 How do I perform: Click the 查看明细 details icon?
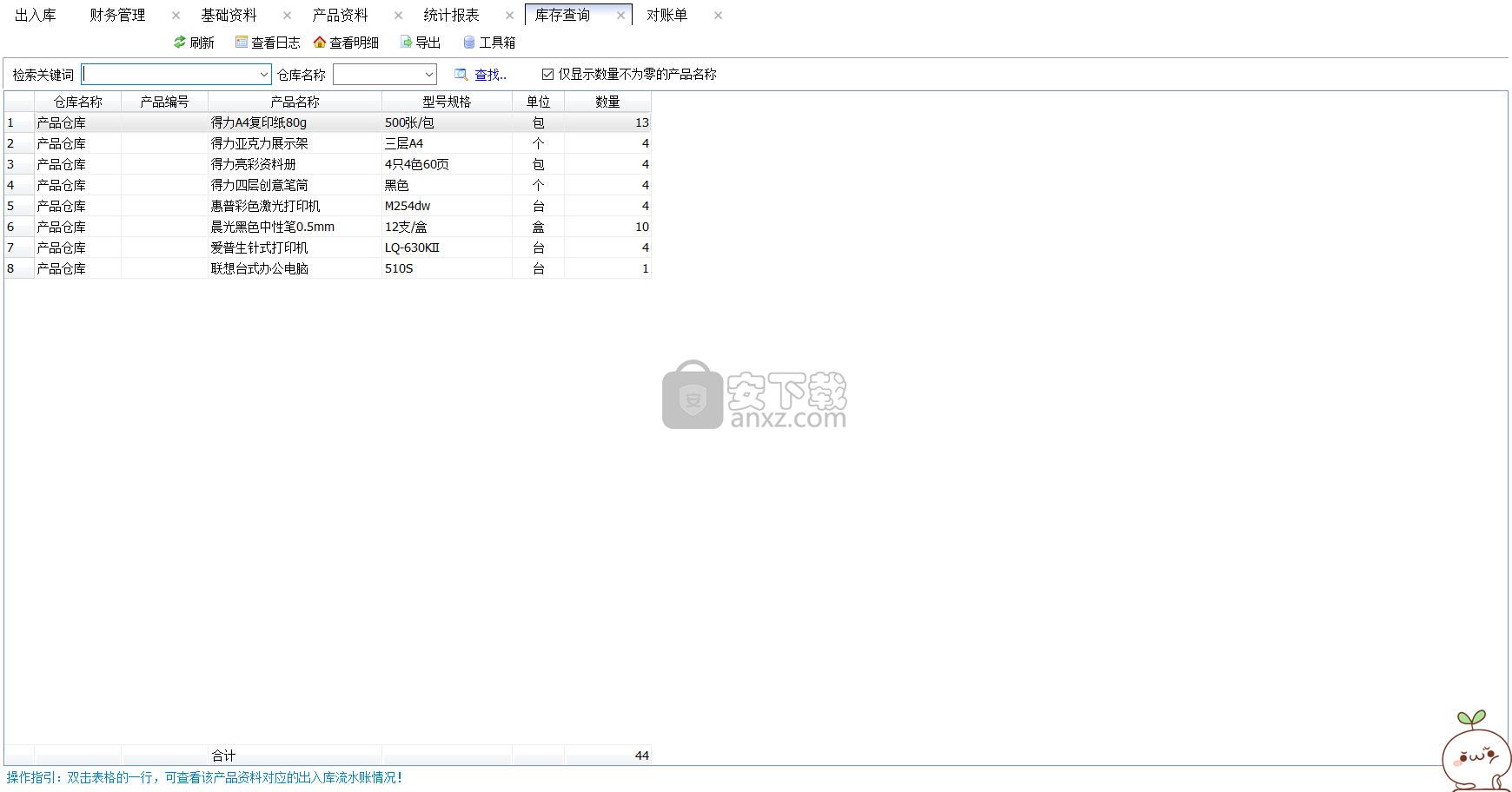(320, 42)
